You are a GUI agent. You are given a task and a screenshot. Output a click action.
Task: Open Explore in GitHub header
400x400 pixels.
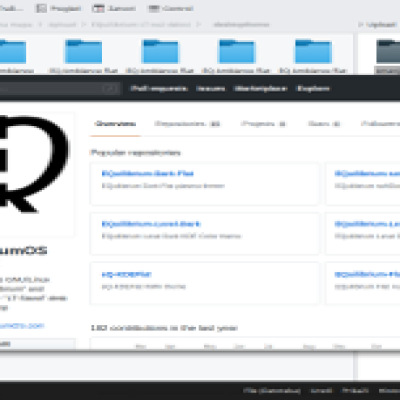point(313,89)
